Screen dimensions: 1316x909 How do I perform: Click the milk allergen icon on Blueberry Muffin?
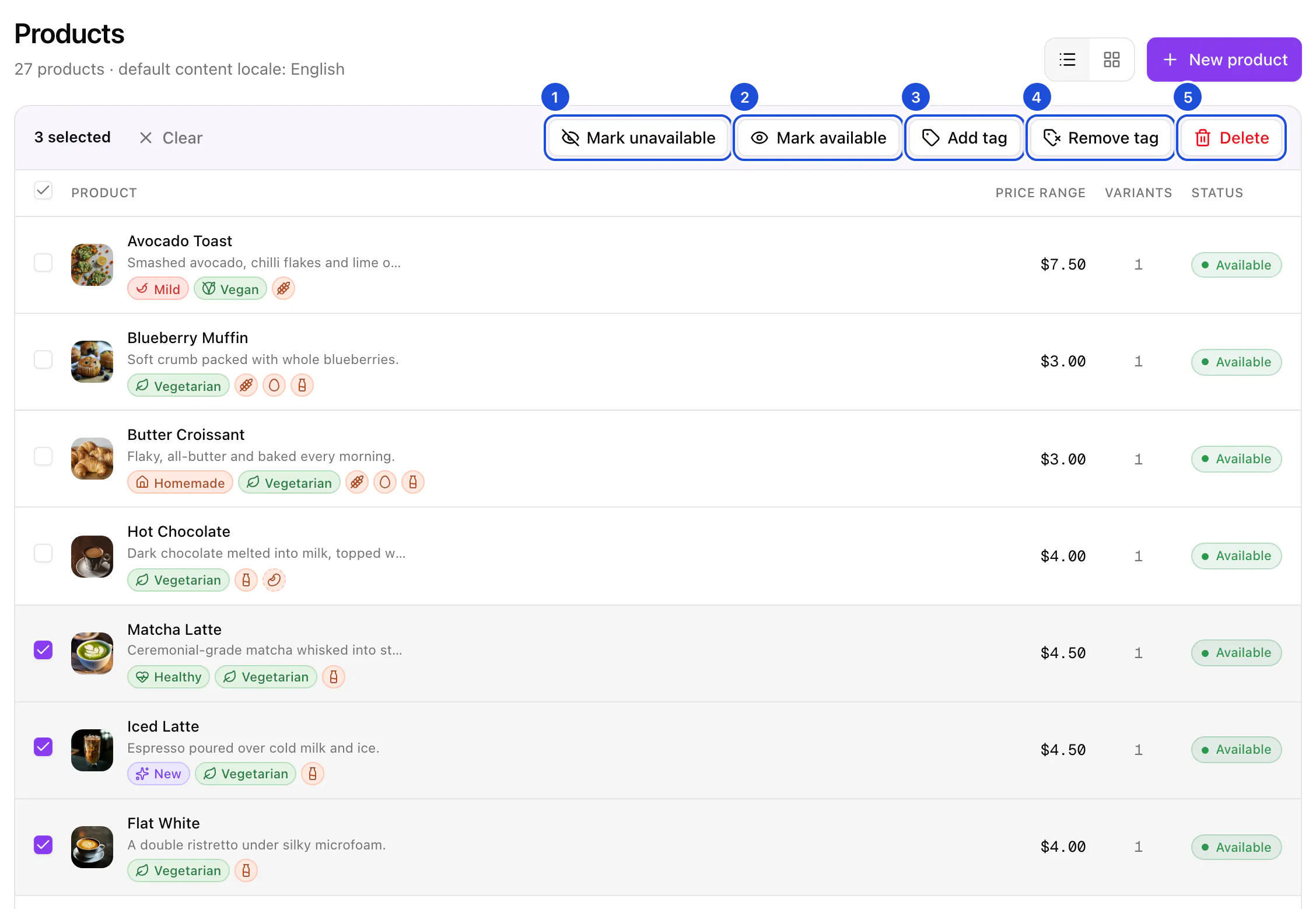(x=302, y=386)
